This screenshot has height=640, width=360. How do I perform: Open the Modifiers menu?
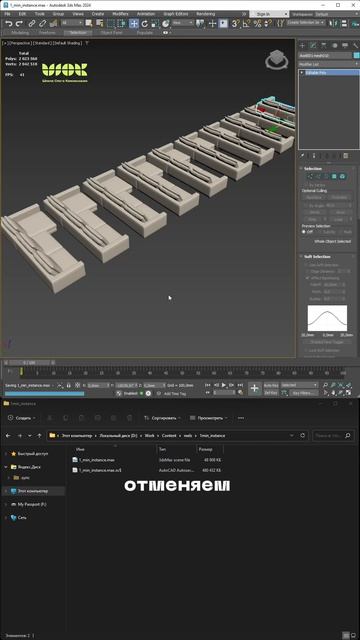(x=120, y=13)
